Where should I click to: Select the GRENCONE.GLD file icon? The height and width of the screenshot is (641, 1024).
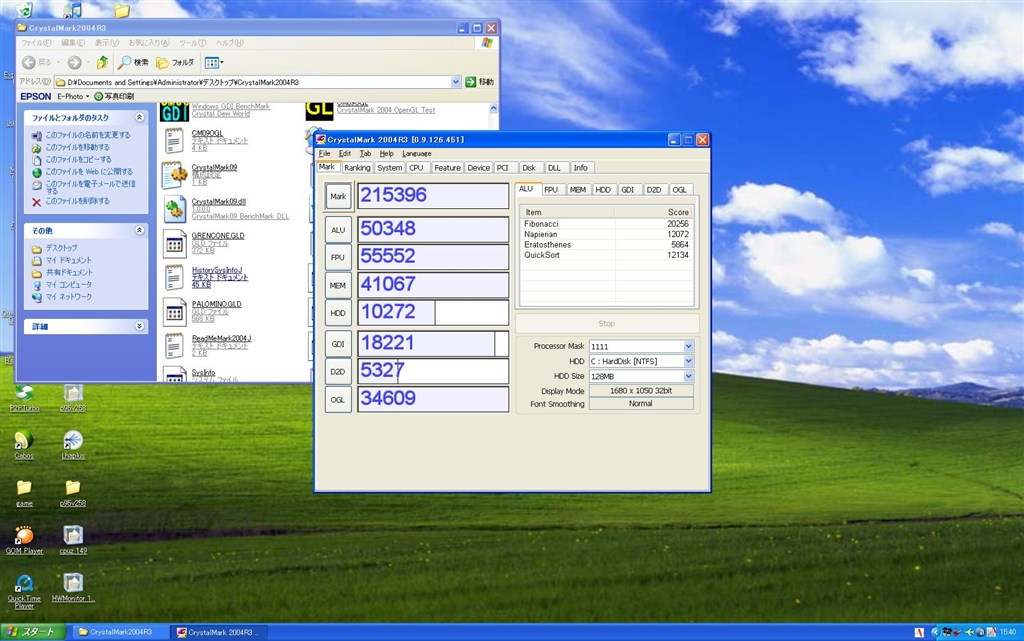(174, 243)
